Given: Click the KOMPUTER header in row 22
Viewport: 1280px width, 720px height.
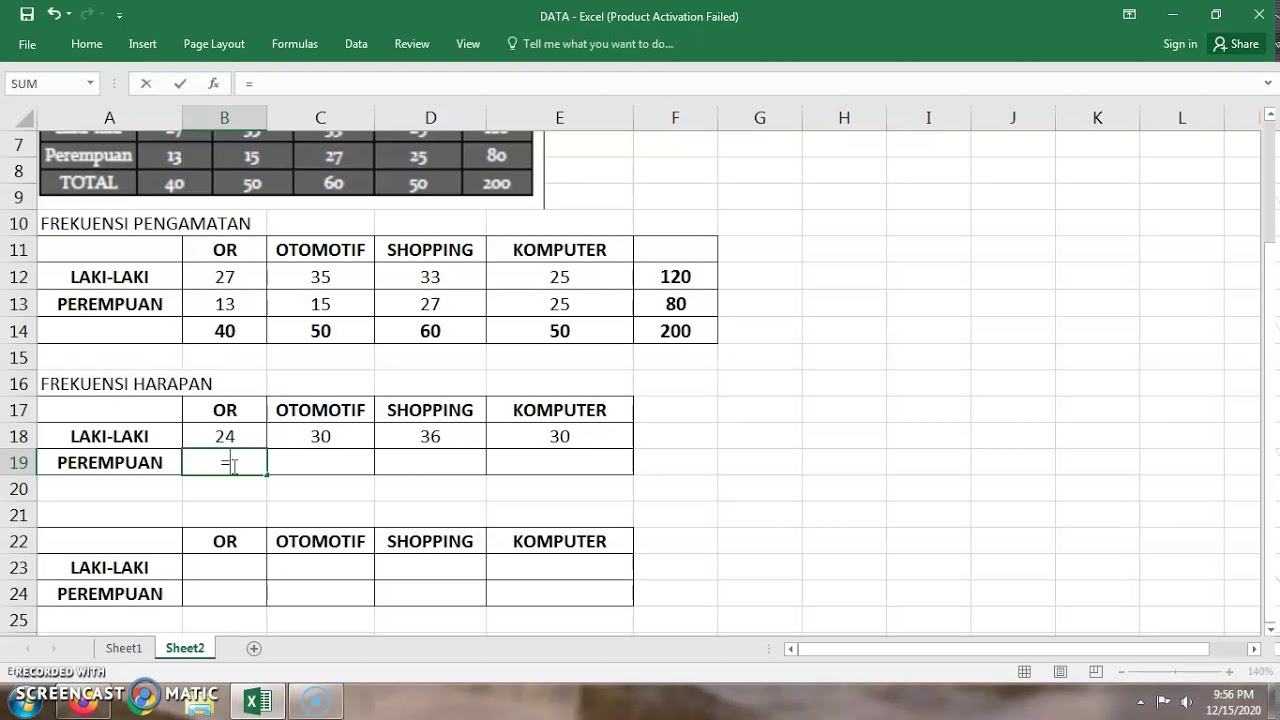Looking at the screenshot, I should coord(559,541).
